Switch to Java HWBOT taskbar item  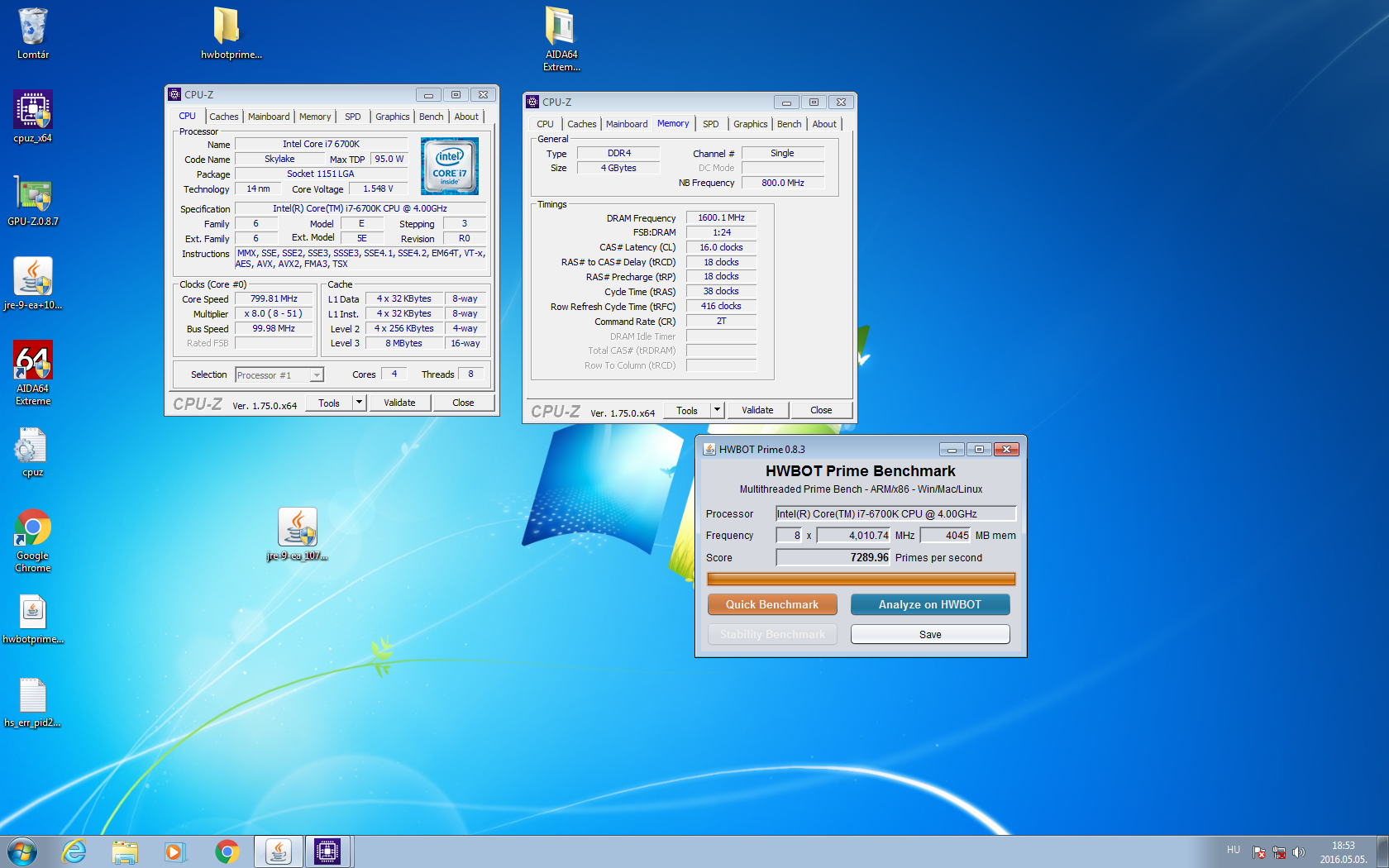pyautogui.click(x=279, y=851)
